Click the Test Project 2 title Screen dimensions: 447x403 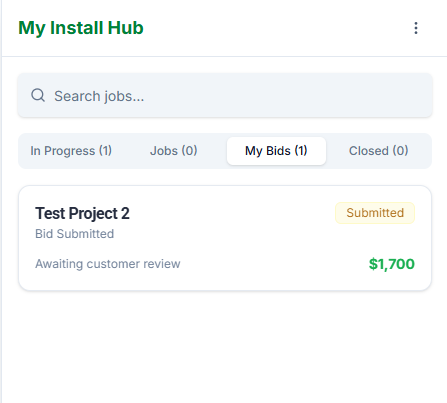point(82,213)
